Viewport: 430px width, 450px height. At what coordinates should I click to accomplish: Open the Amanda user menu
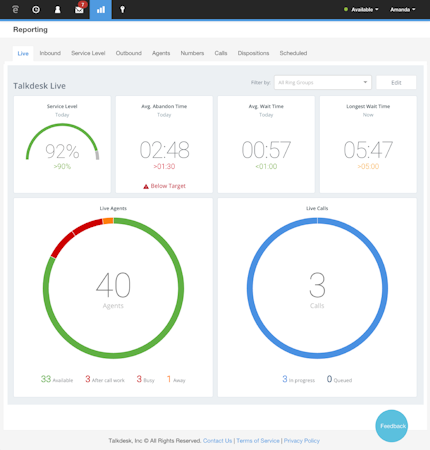[403, 9]
